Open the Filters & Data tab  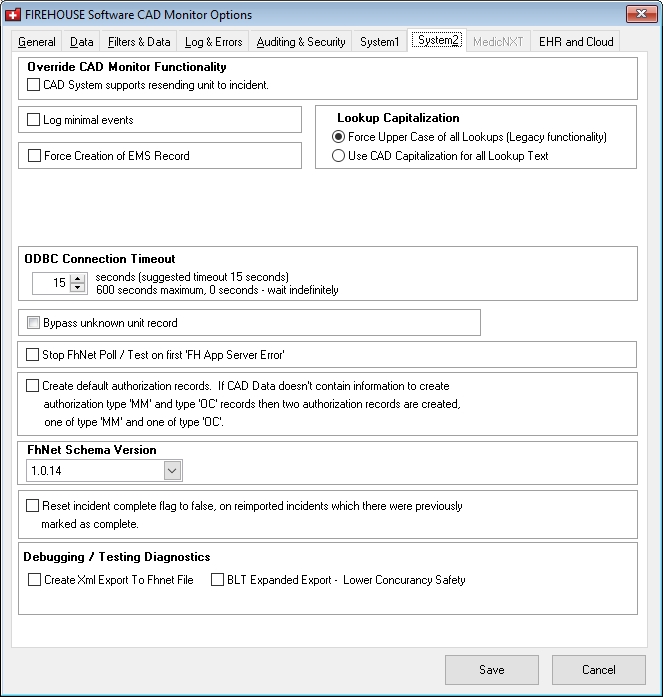(x=139, y=42)
